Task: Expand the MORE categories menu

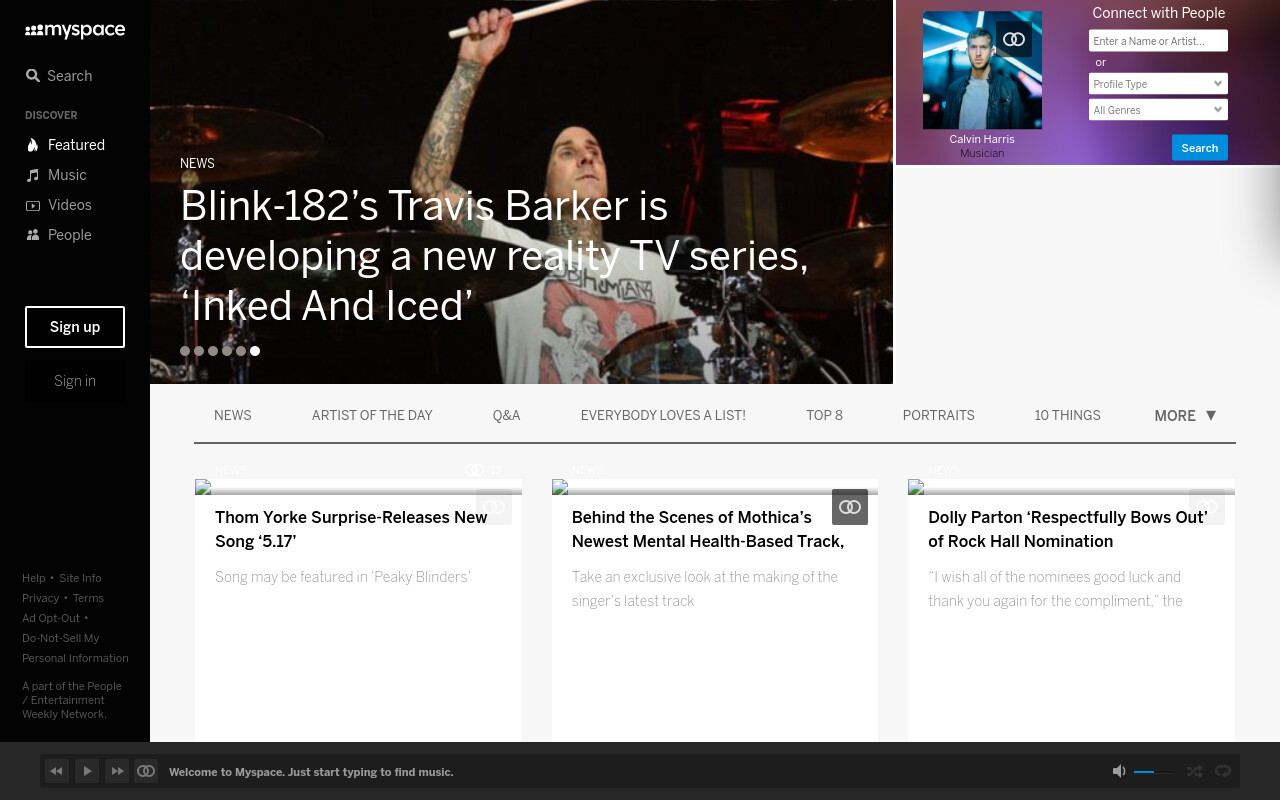Action: pos(1185,415)
